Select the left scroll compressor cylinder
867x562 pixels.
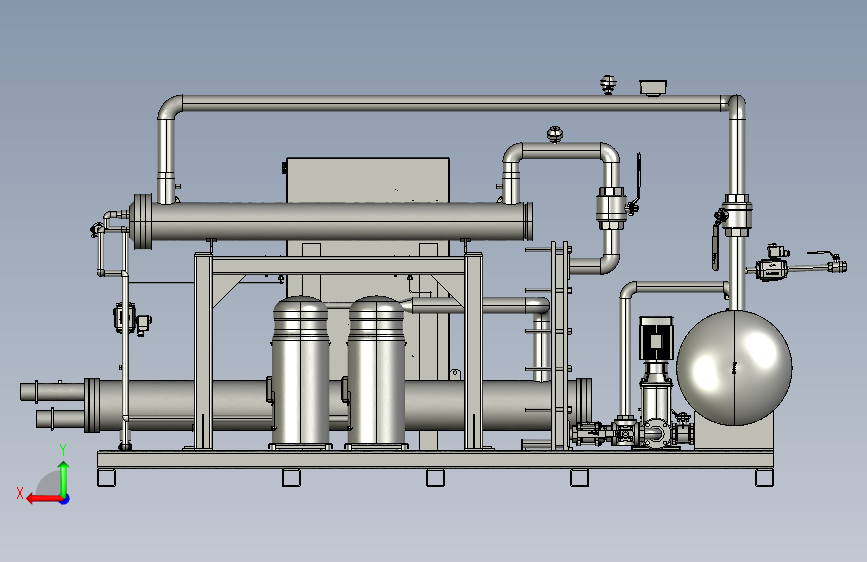pos(301,372)
